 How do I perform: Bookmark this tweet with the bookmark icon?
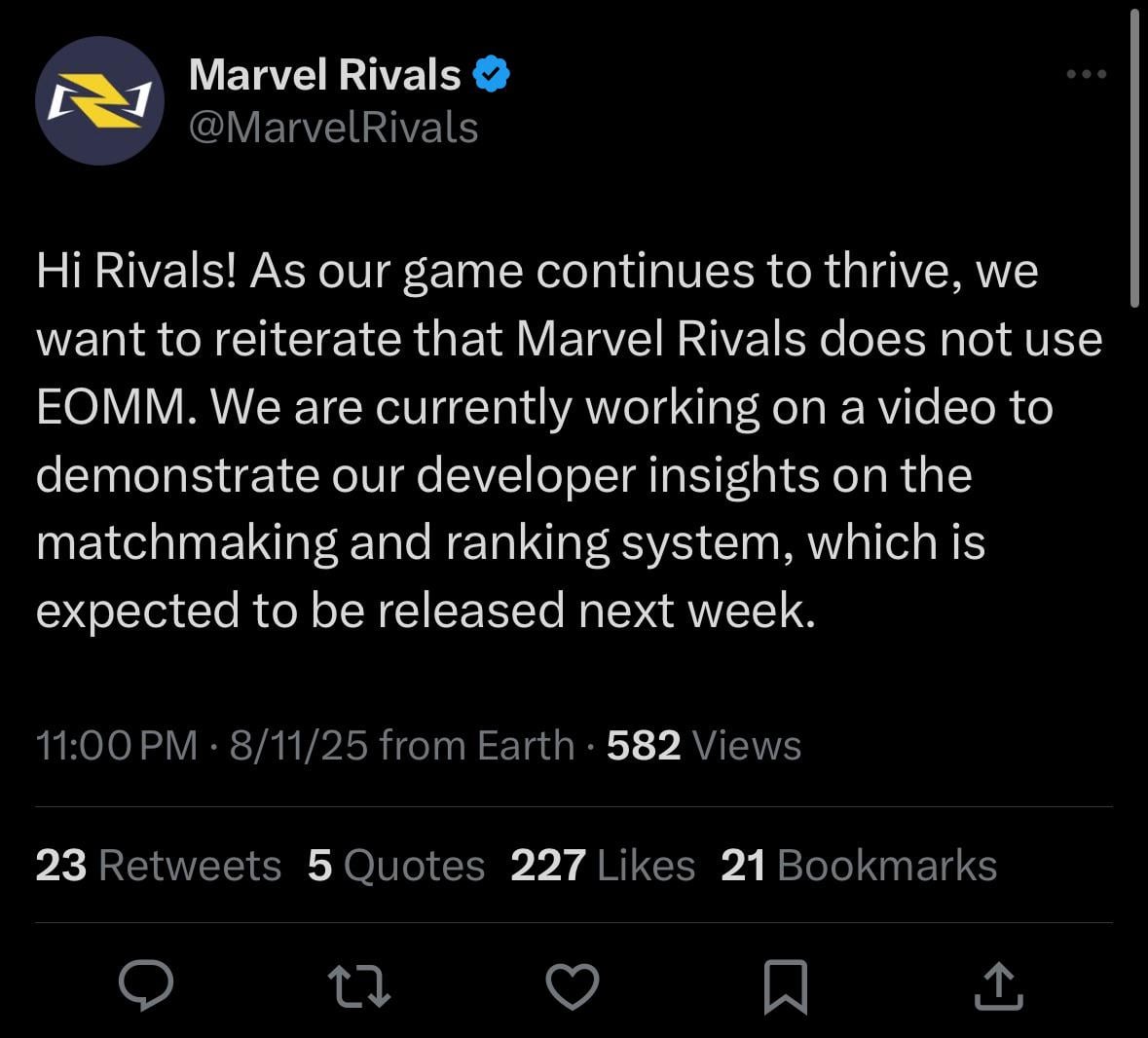786,986
